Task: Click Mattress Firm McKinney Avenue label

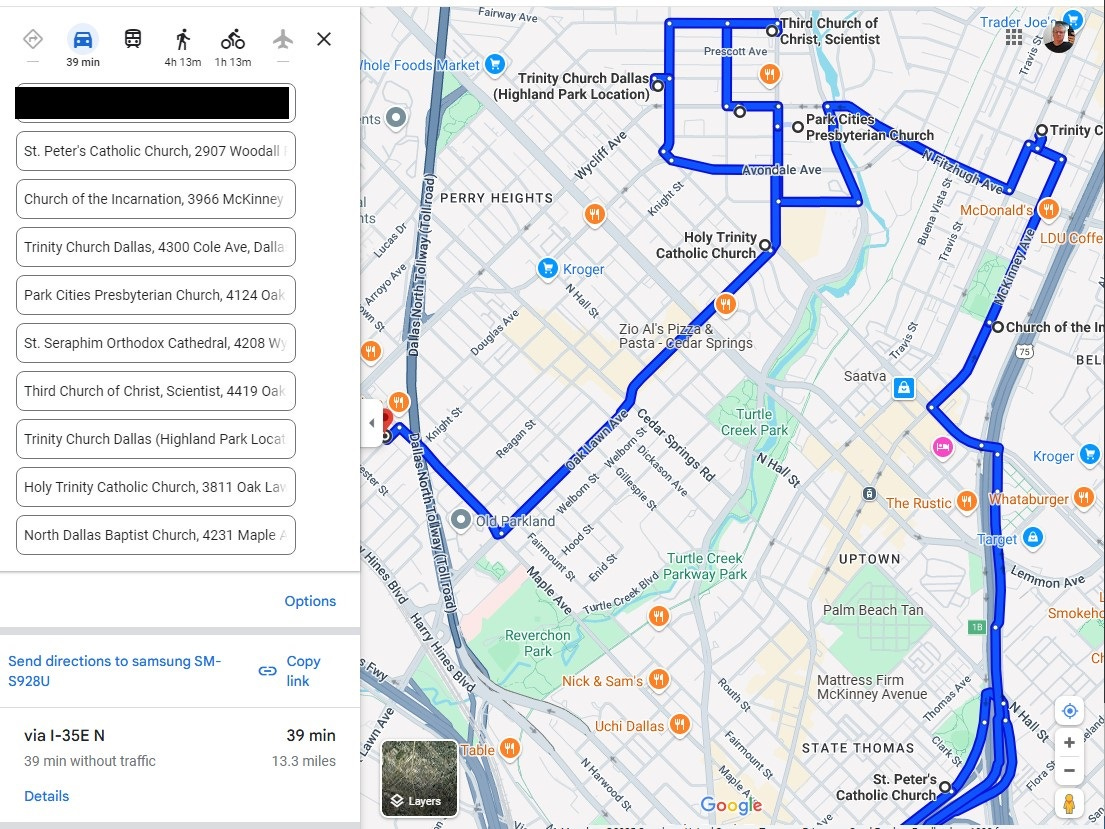Action: coord(872,687)
